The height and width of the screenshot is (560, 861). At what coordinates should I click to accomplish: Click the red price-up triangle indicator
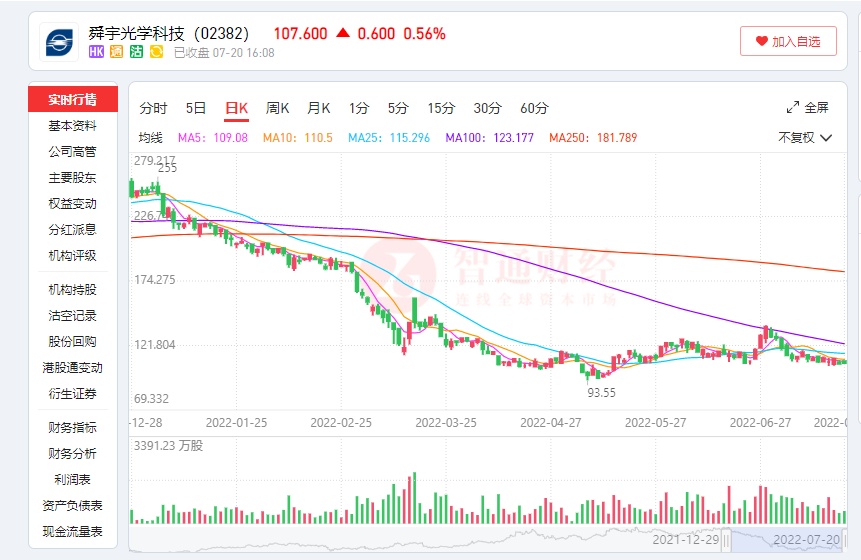[343, 33]
